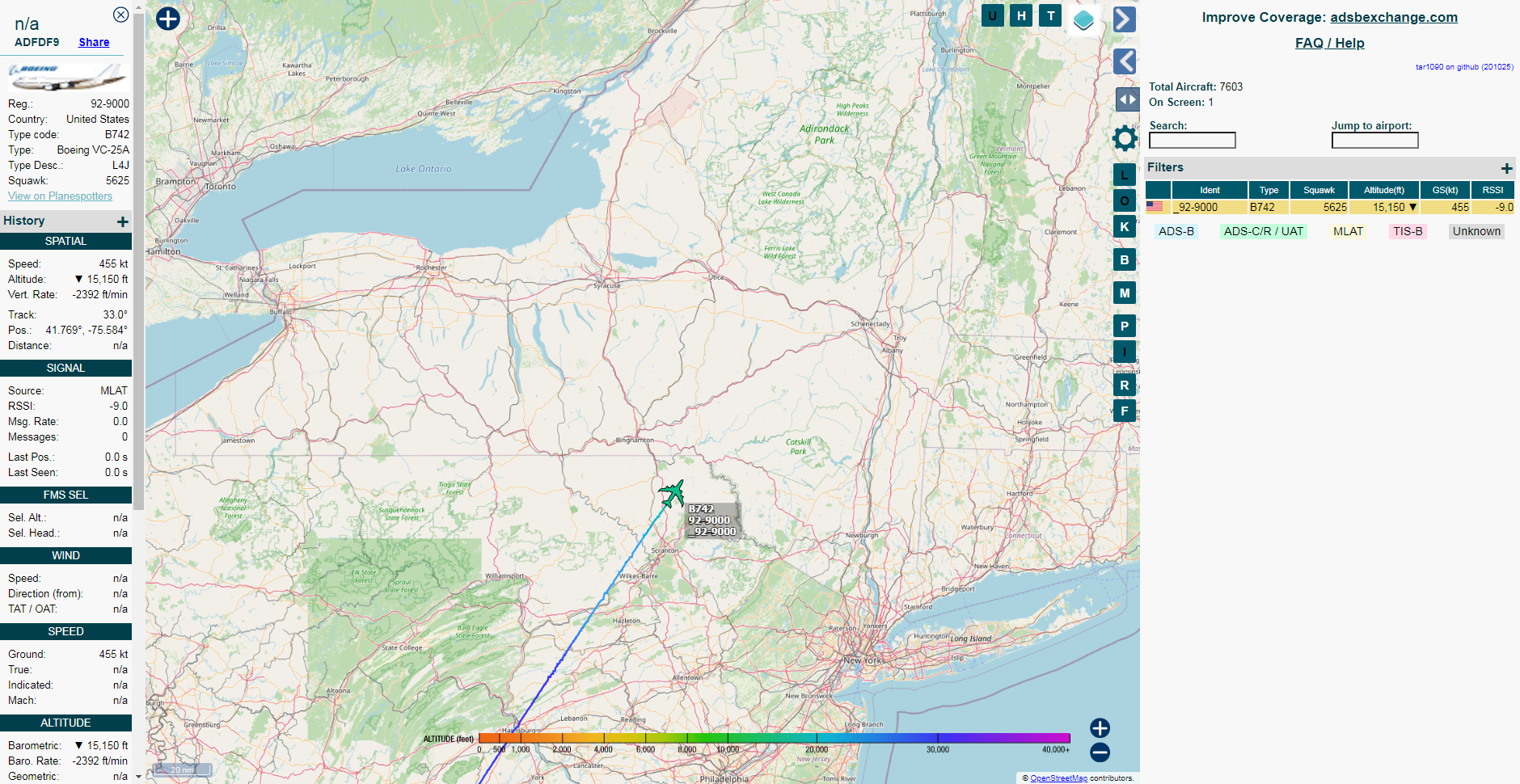Click the SIGNAL section header

[65, 368]
